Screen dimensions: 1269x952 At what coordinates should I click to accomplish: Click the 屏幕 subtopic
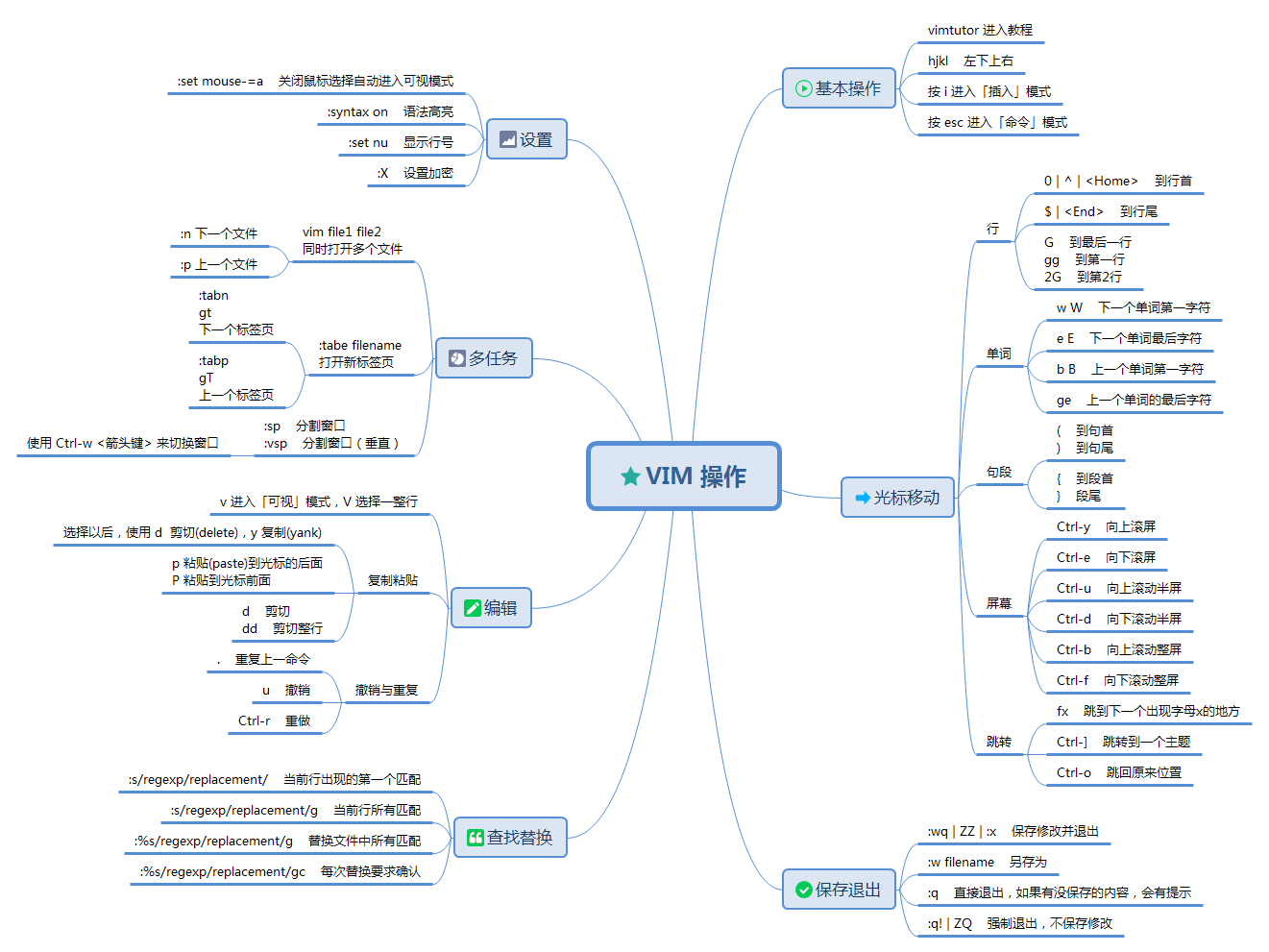click(999, 603)
